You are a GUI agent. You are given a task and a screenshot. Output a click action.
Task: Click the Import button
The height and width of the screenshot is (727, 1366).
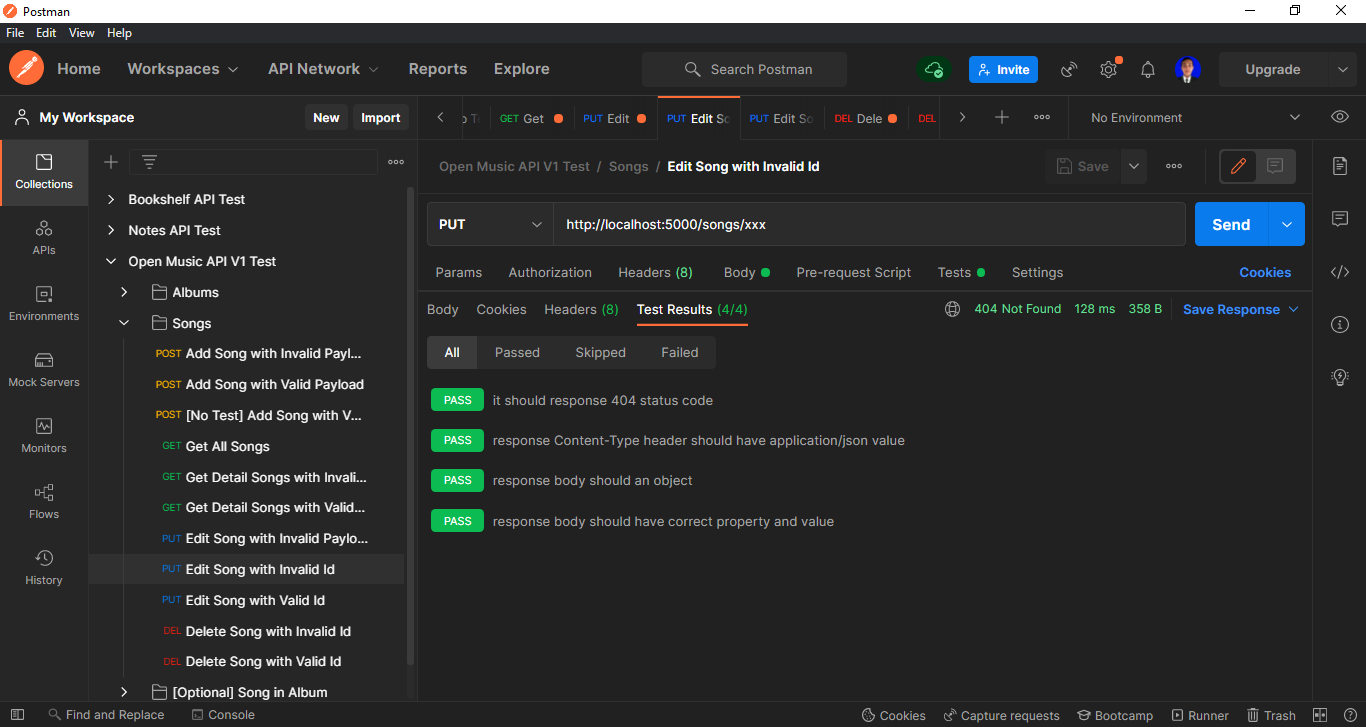pyautogui.click(x=380, y=117)
